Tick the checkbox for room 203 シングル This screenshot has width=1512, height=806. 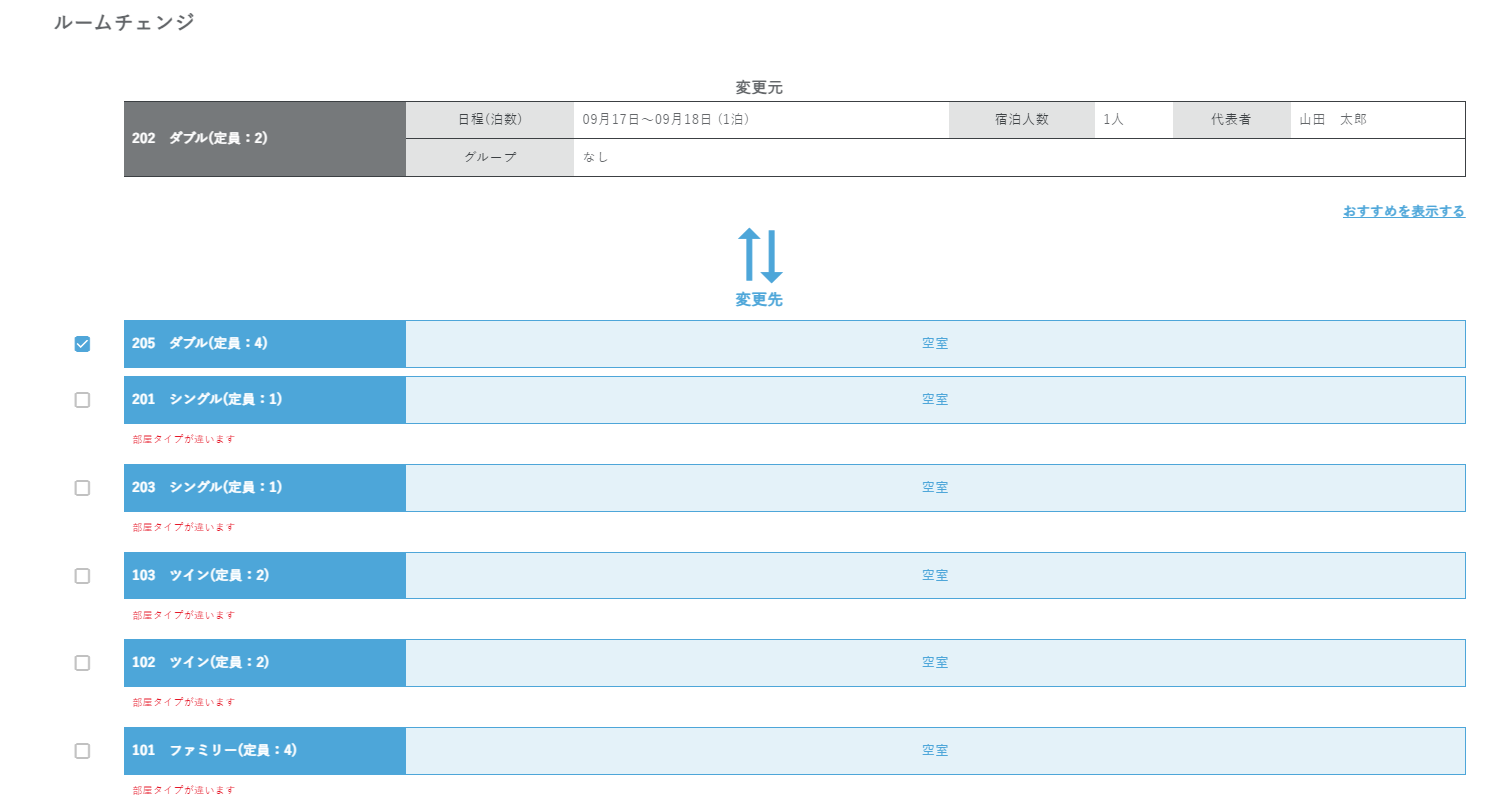(x=82, y=488)
